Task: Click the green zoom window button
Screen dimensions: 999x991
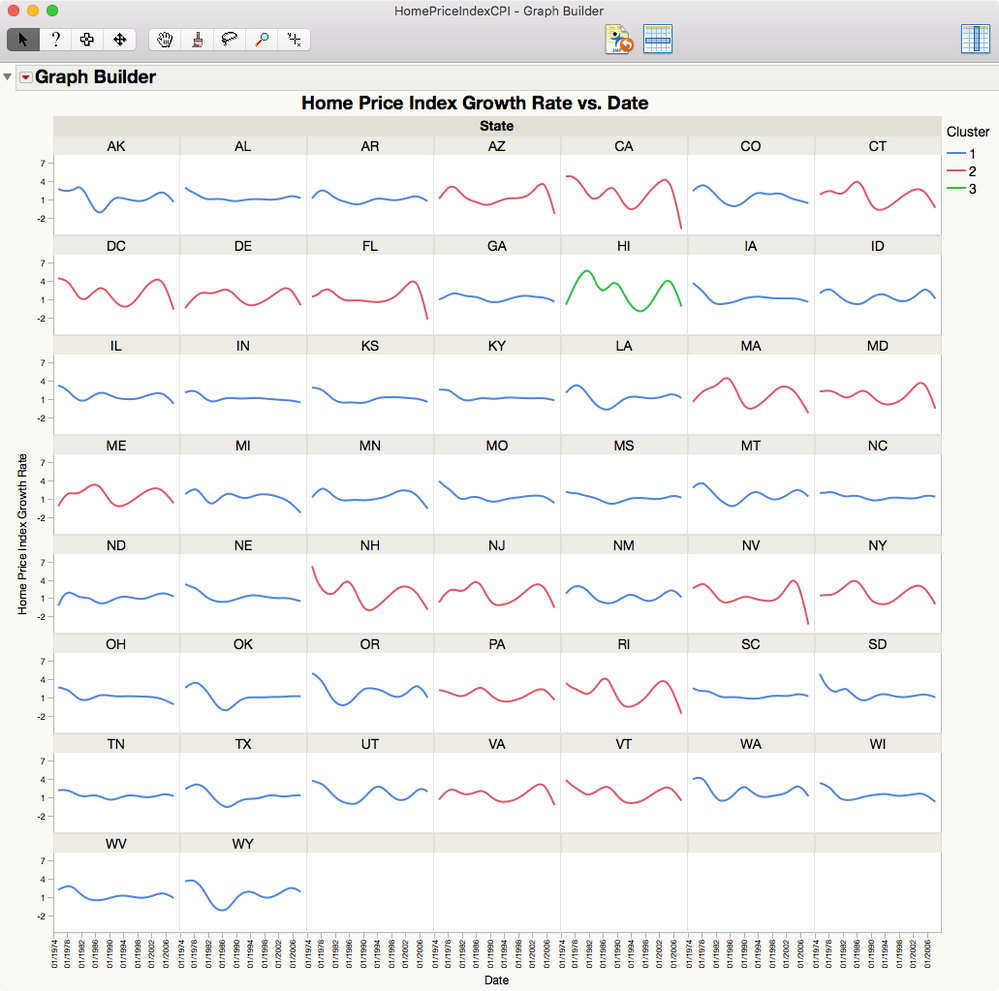Action: coord(52,11)
